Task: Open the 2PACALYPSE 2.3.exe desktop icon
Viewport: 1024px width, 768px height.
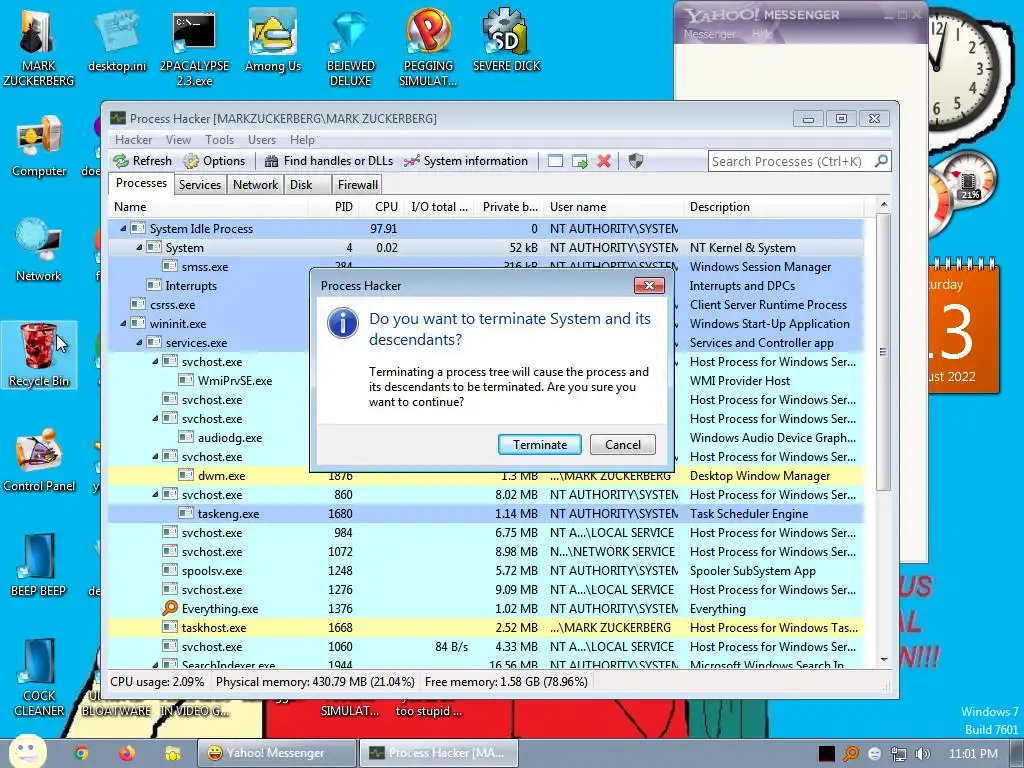Action: point(194,48)
